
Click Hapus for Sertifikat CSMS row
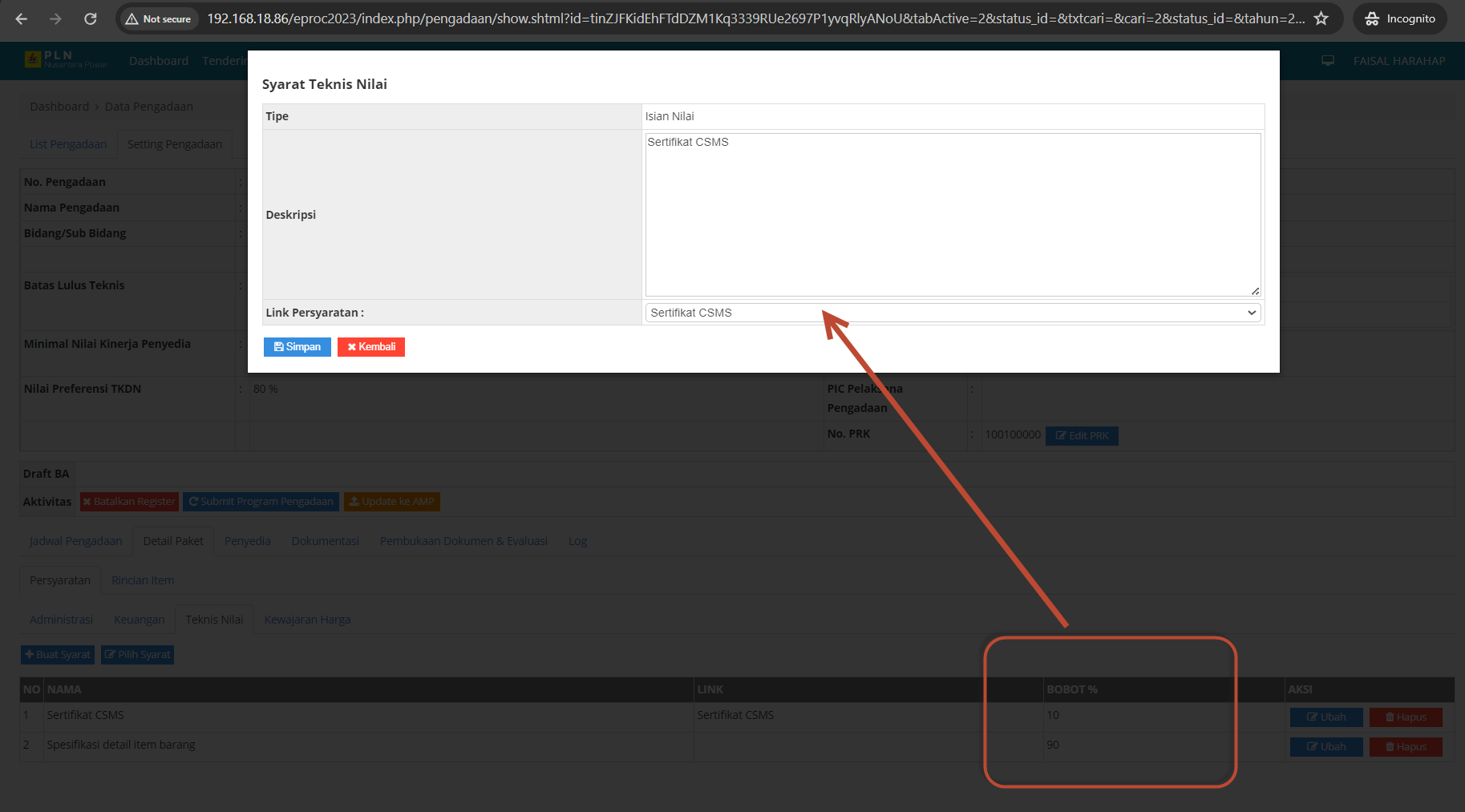coord(1406,717)
